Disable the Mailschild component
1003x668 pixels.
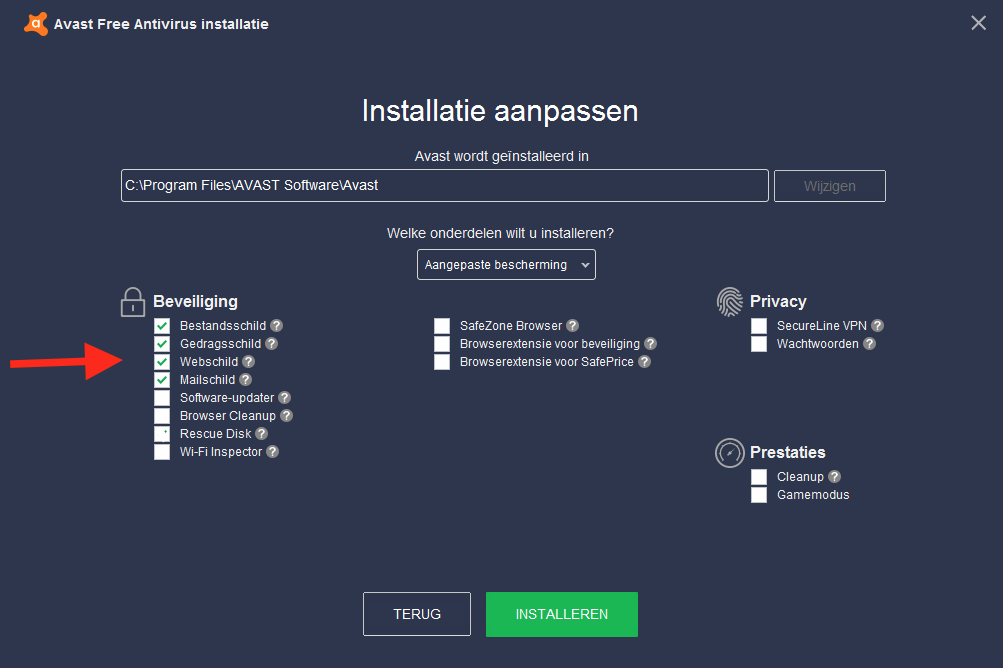(162, 380)
